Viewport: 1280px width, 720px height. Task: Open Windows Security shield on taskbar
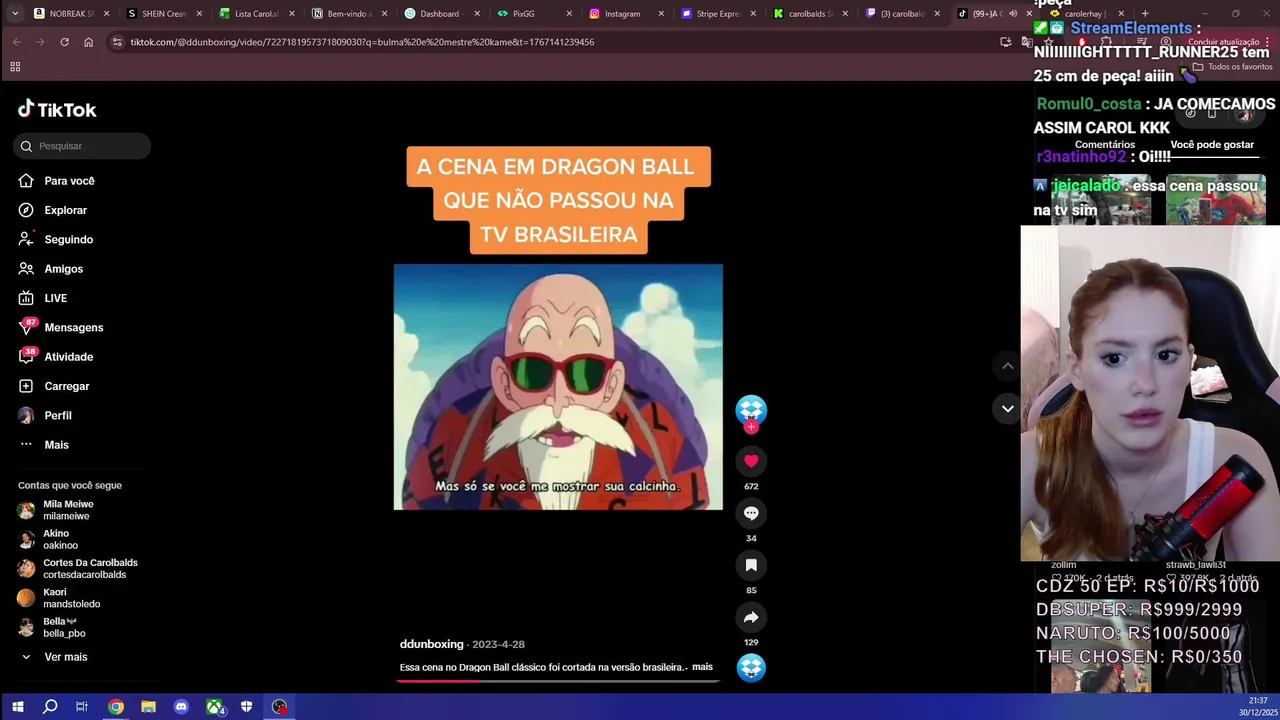click(x=246, y=707)
